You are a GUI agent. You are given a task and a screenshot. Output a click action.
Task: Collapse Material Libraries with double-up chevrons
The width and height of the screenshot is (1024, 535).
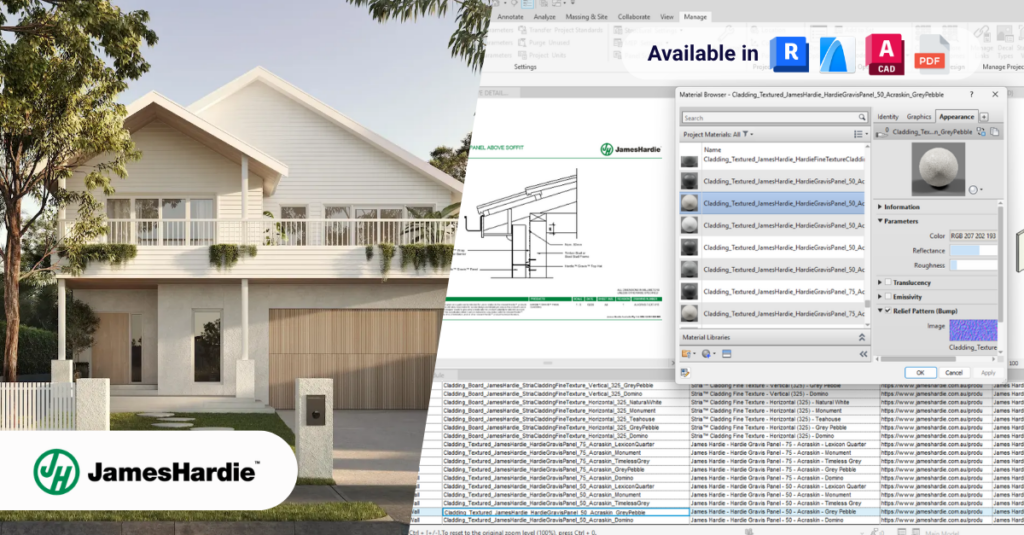tap(861, 337)
